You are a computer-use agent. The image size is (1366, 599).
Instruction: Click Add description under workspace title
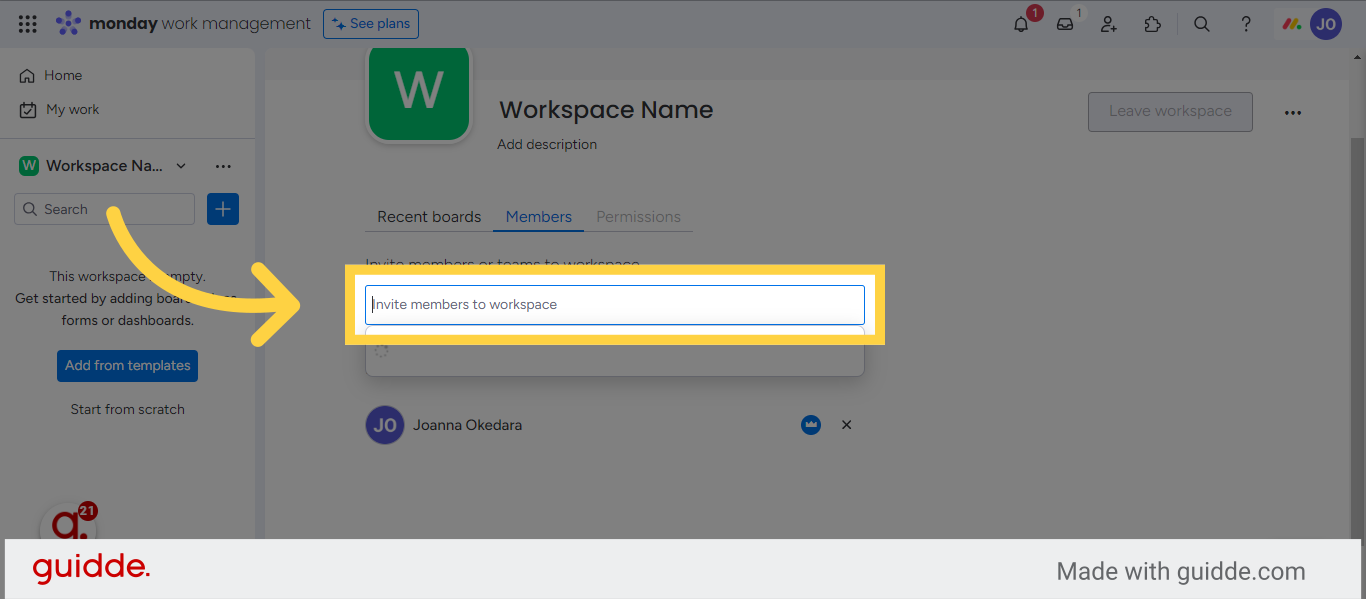click(547, 144)
